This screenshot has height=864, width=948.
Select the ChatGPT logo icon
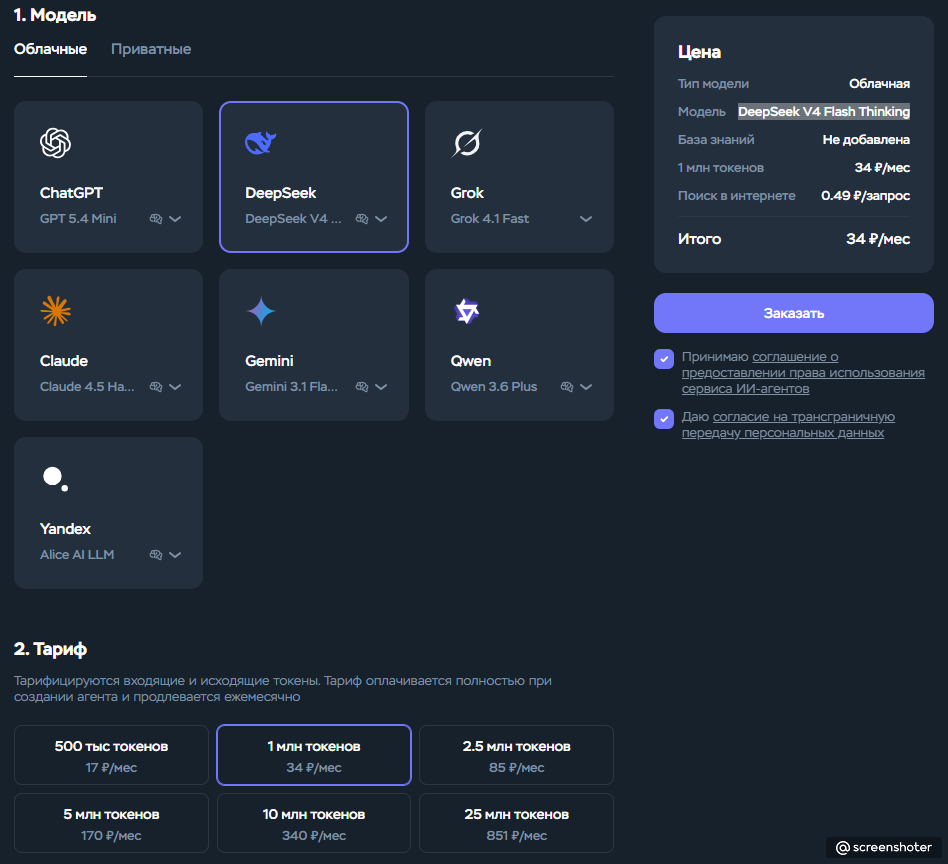pos(56,143)
